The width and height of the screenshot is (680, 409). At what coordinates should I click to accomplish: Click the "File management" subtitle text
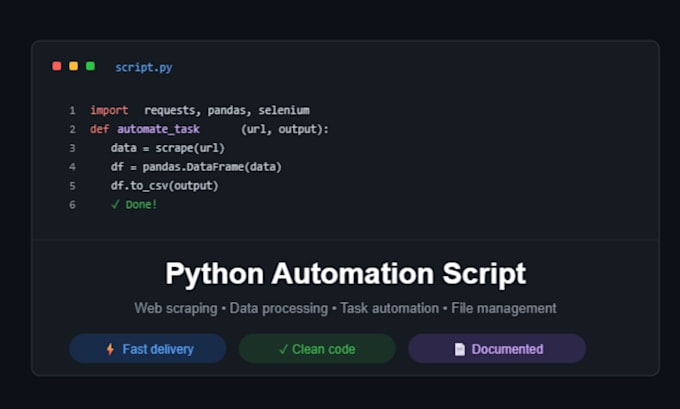pyautogui.click(x=503, y=308)
